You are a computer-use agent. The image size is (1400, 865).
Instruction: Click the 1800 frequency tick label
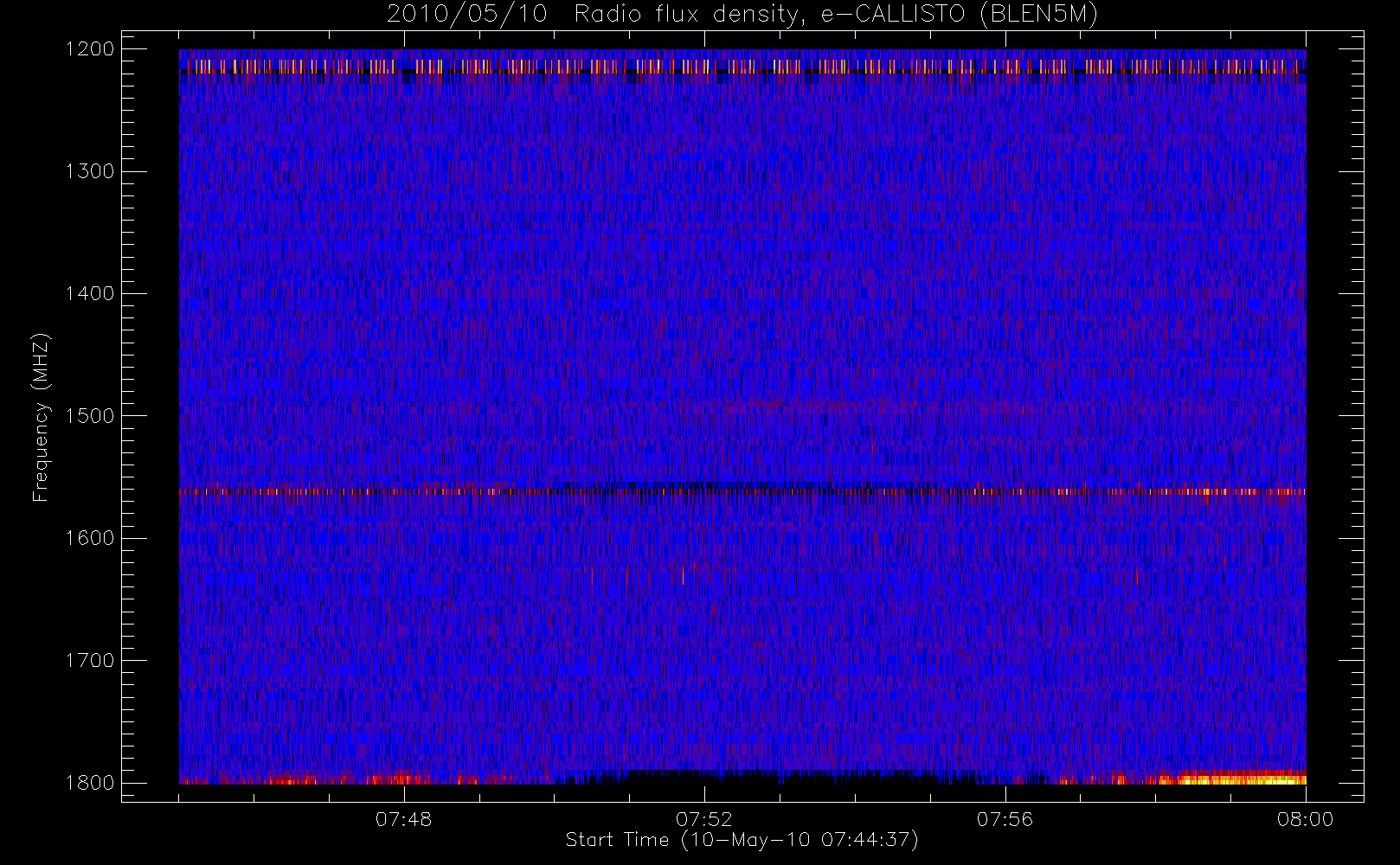click(x=90, y=783)
